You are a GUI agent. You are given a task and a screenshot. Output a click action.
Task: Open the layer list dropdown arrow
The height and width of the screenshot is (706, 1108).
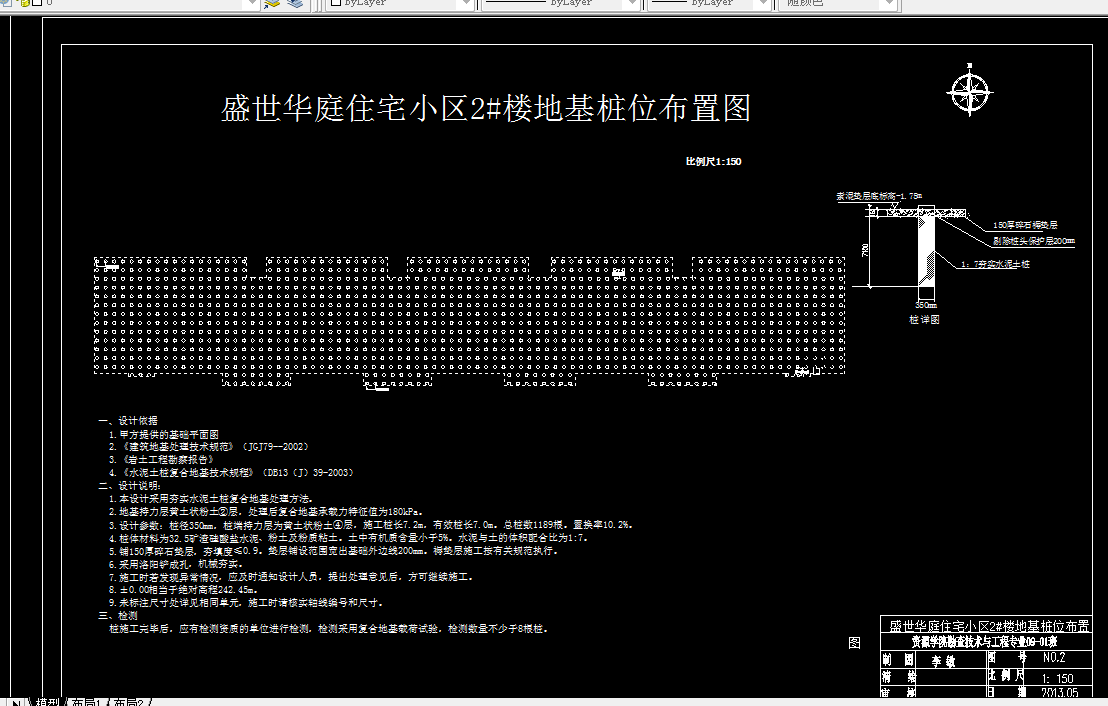click(251, 4)
